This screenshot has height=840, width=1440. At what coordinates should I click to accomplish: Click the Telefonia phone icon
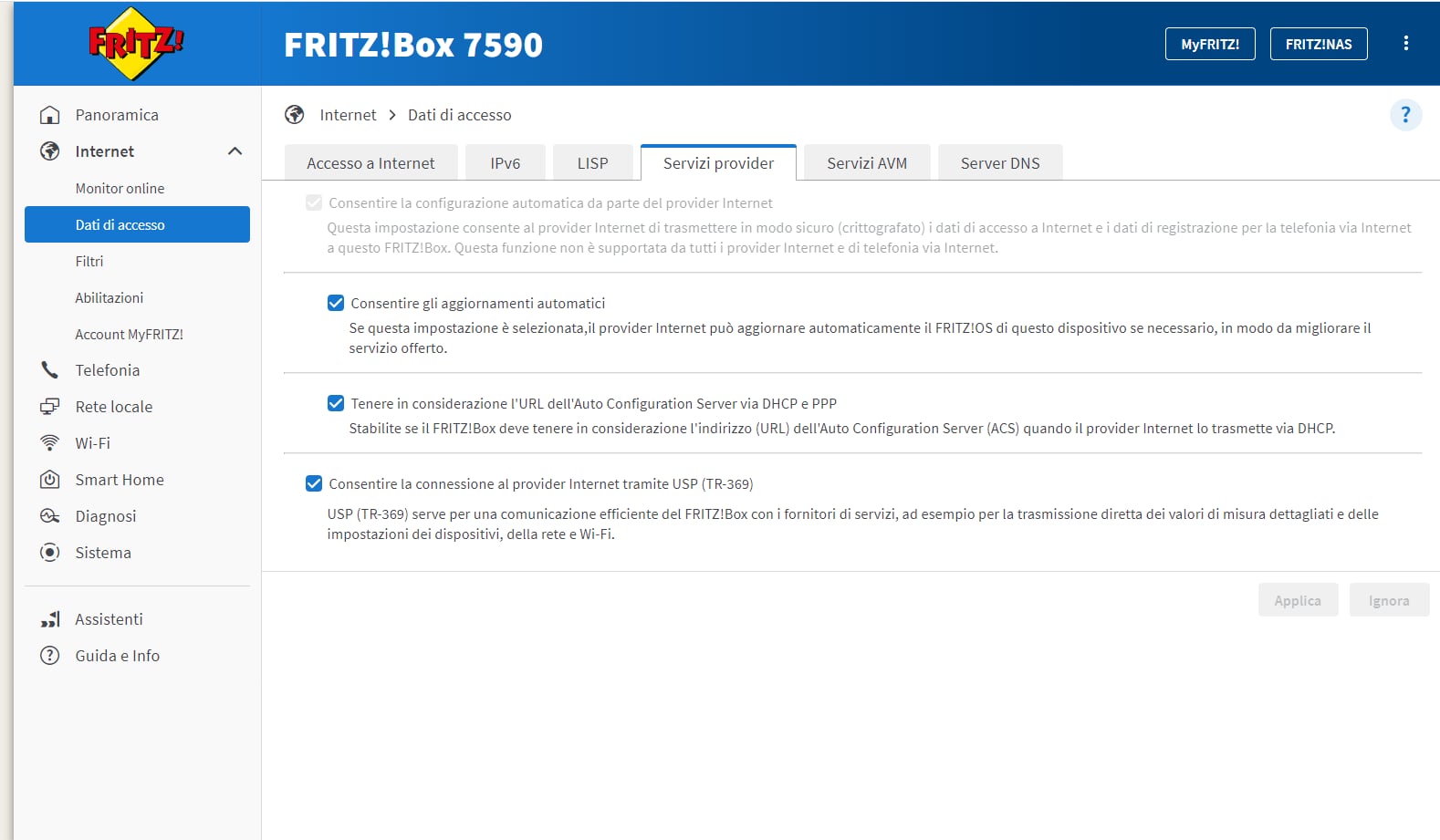(50, 370)
